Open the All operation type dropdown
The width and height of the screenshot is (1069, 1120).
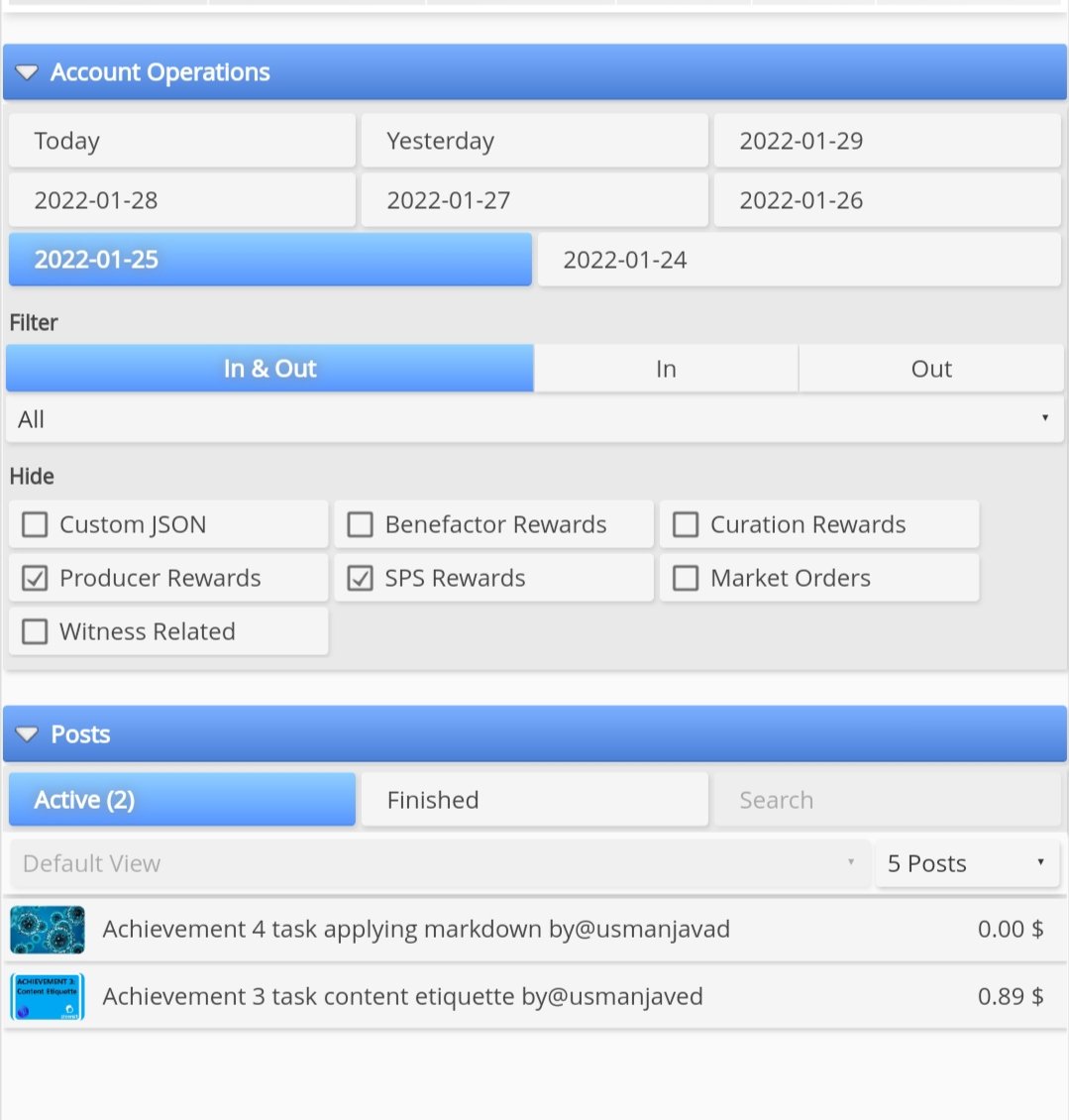[534, 419]
